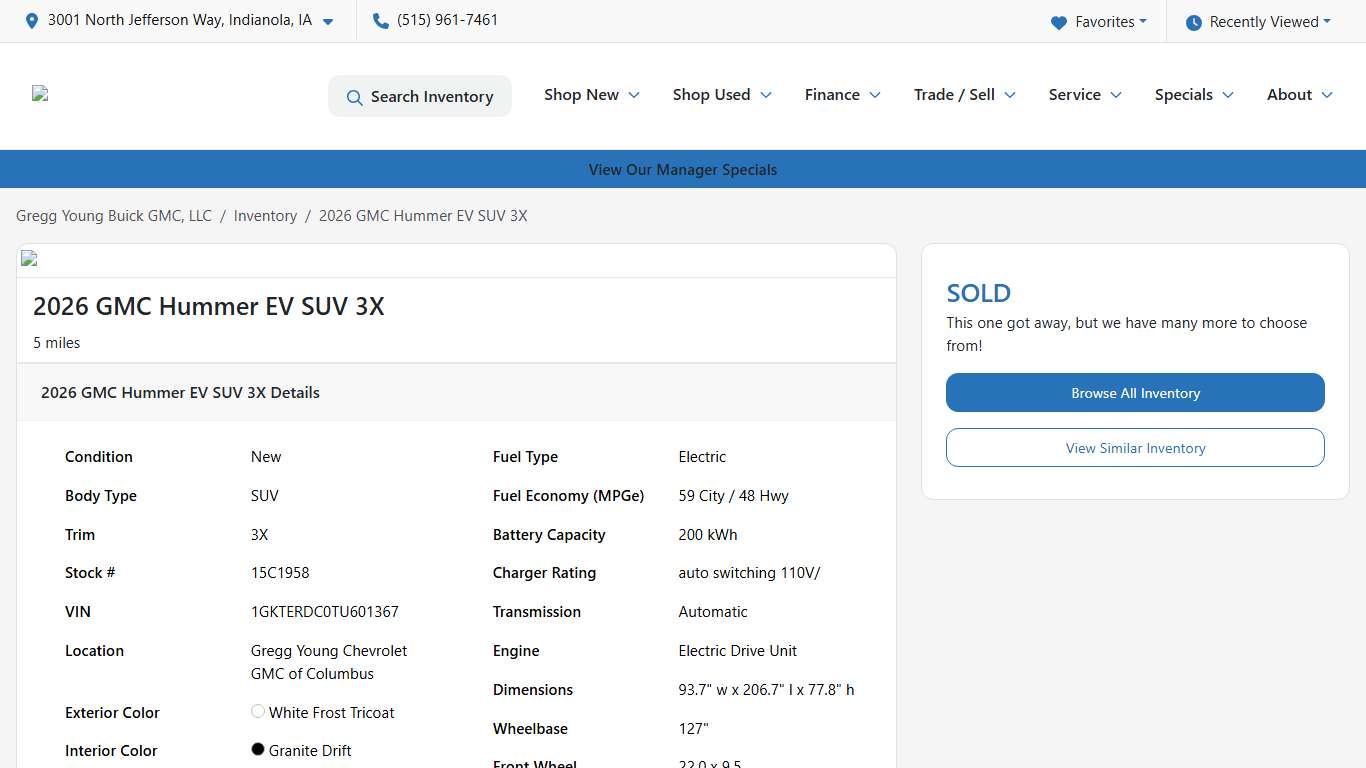
Task: Click the clock icon next to Recently Viewed
Action: coord(1195,21)
